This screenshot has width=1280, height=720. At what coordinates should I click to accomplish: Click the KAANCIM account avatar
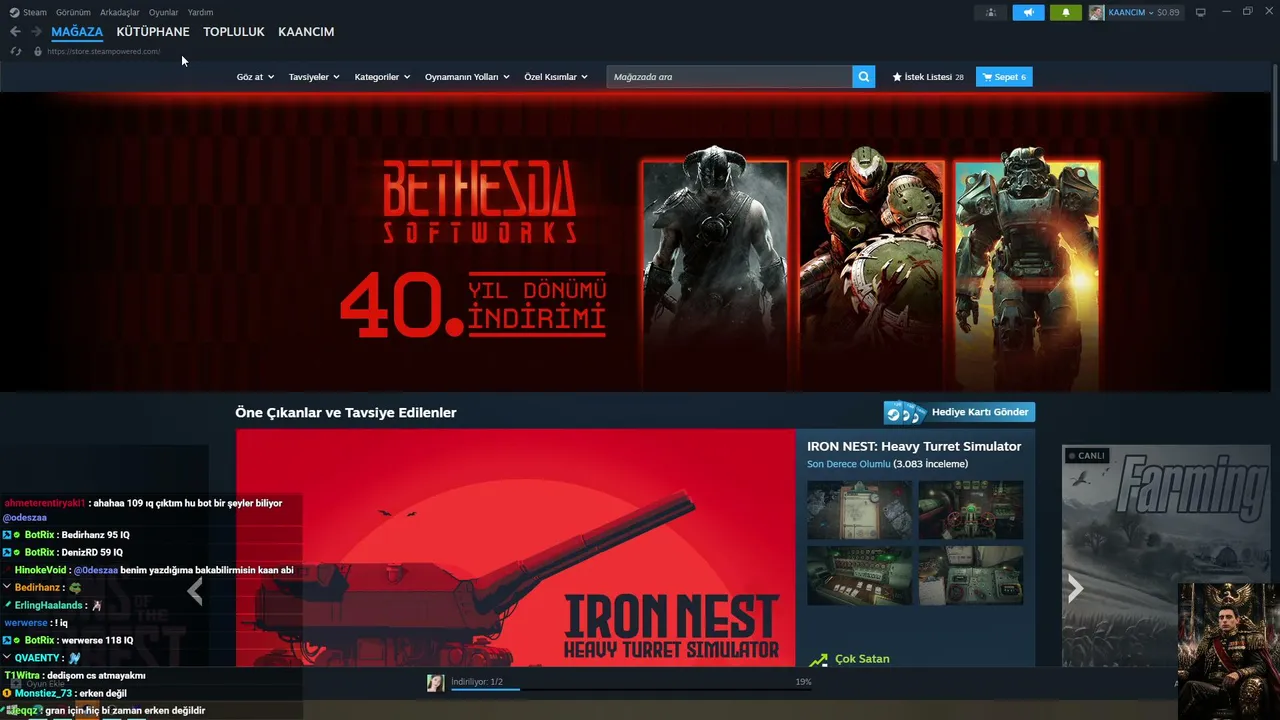[x=1097, y=12]
